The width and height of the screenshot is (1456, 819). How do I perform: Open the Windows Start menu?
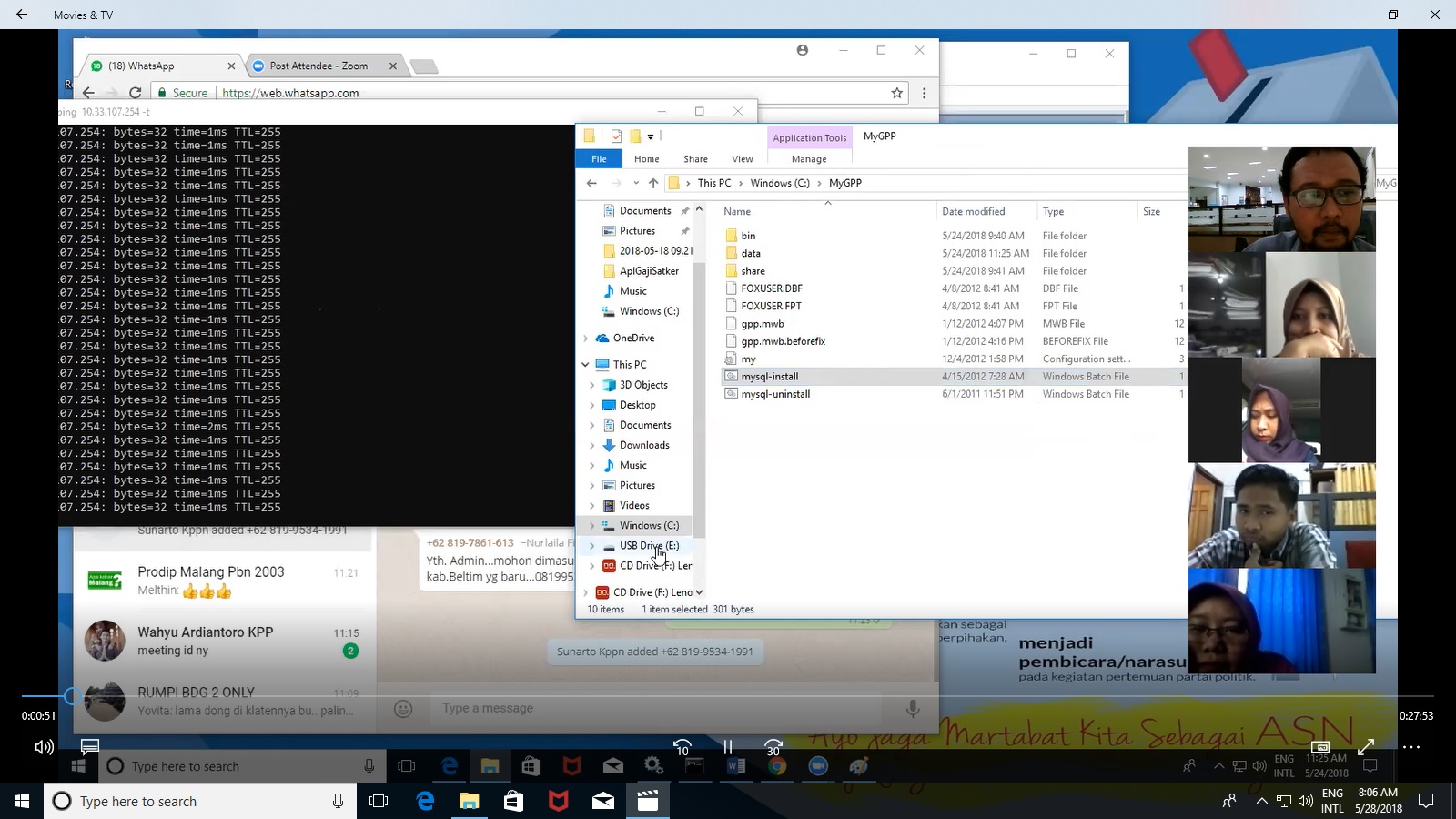click(22, 801)
